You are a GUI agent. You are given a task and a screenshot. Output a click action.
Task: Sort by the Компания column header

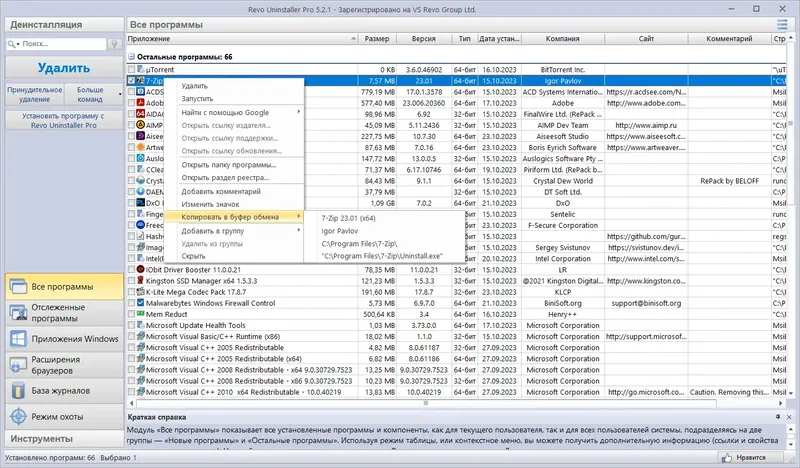(563, 39)
